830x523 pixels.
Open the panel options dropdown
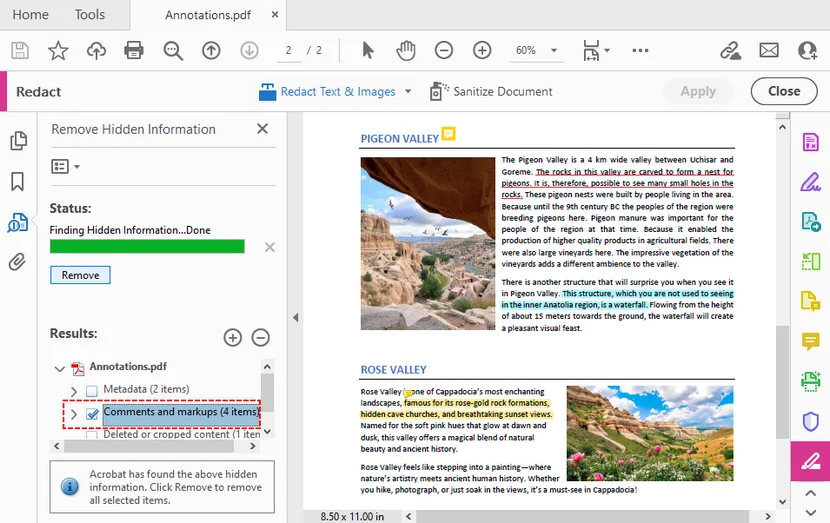tap(66, 167)
